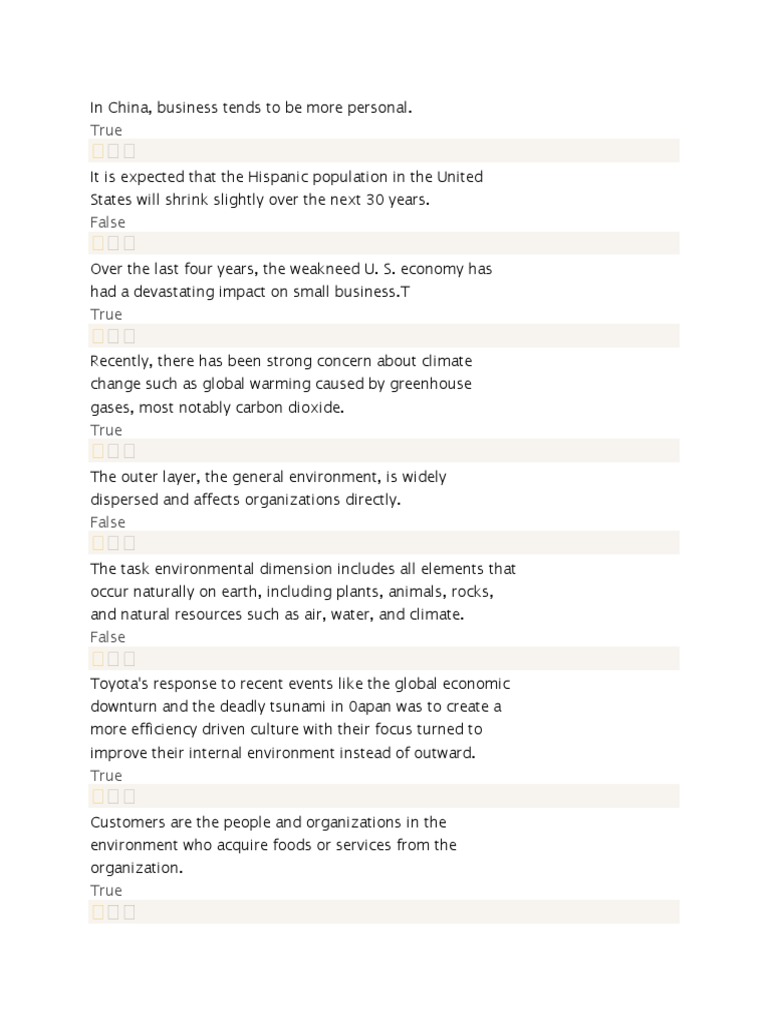Screen dimensions: 768x1024
Task: Select True under the carbon dioxide statement
Action: click(x=106, y=430)
